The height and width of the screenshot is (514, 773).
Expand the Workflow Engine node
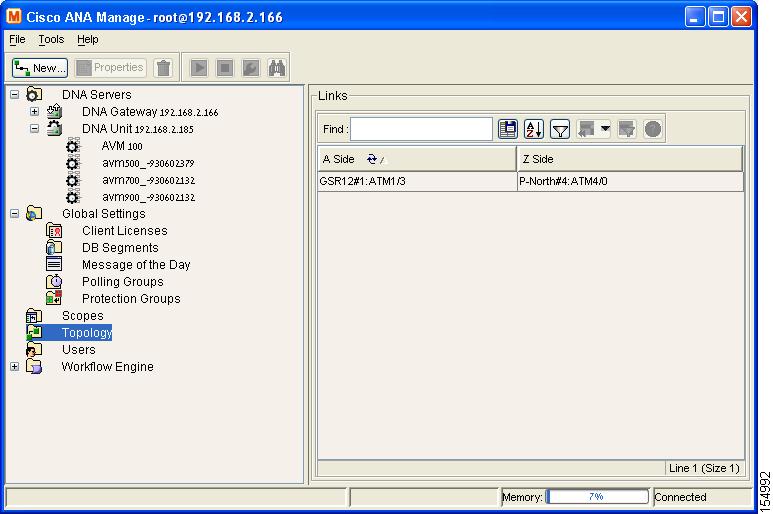coord(15,367)
